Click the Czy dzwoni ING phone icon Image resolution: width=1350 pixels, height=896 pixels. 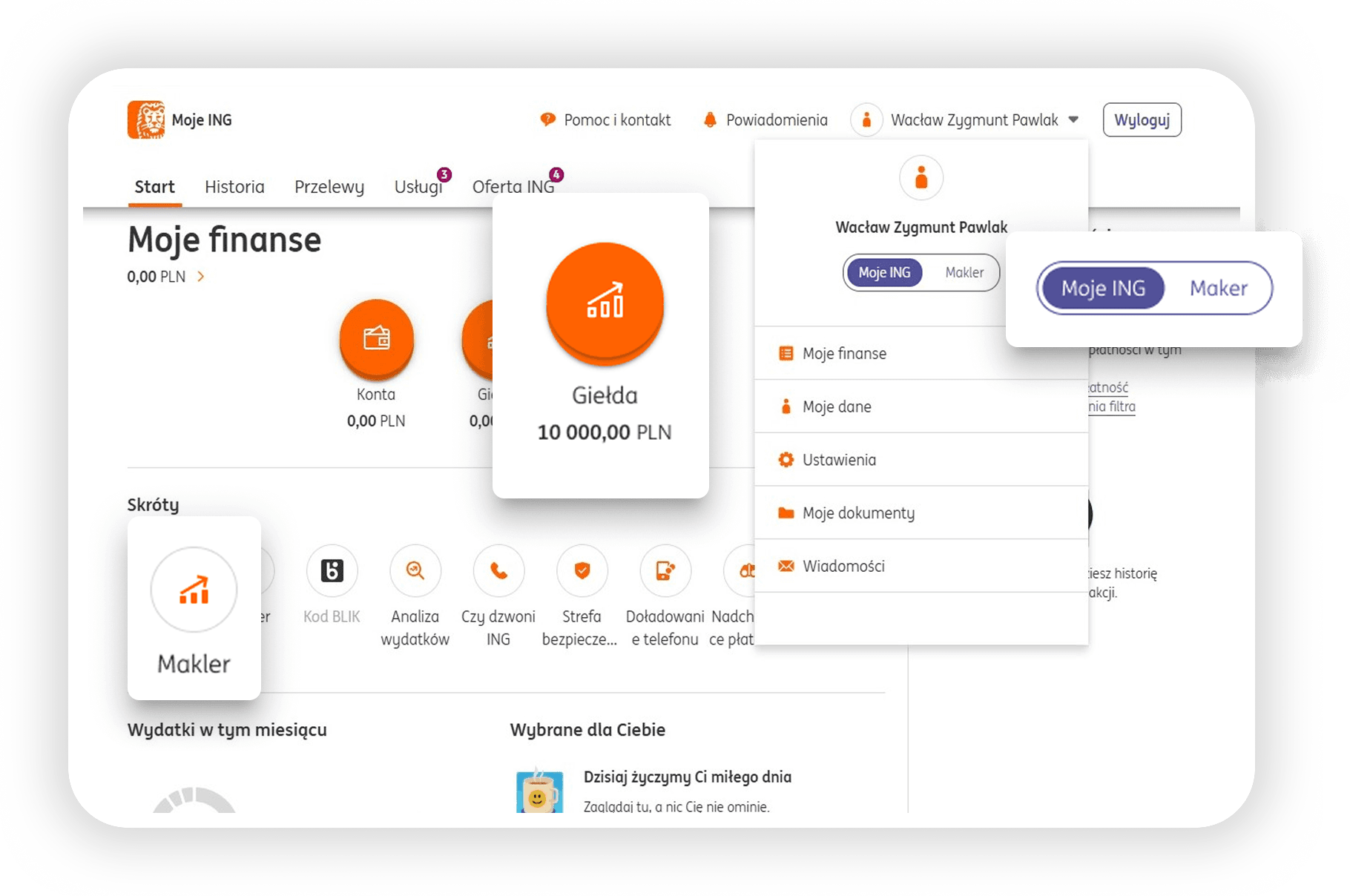click(498, 571)
